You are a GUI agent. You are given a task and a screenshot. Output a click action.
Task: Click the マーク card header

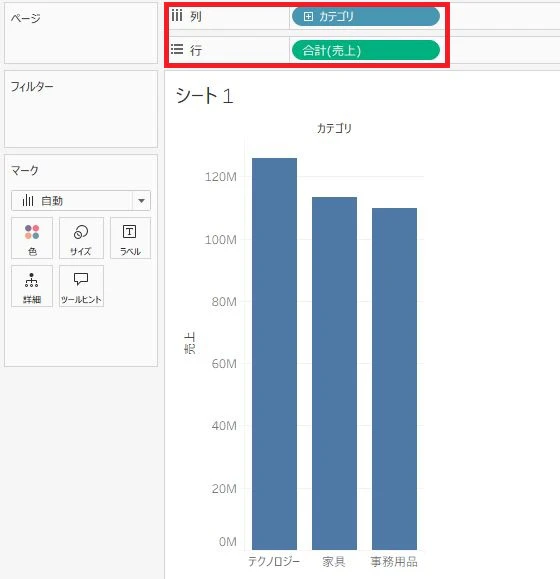[25, 170]
